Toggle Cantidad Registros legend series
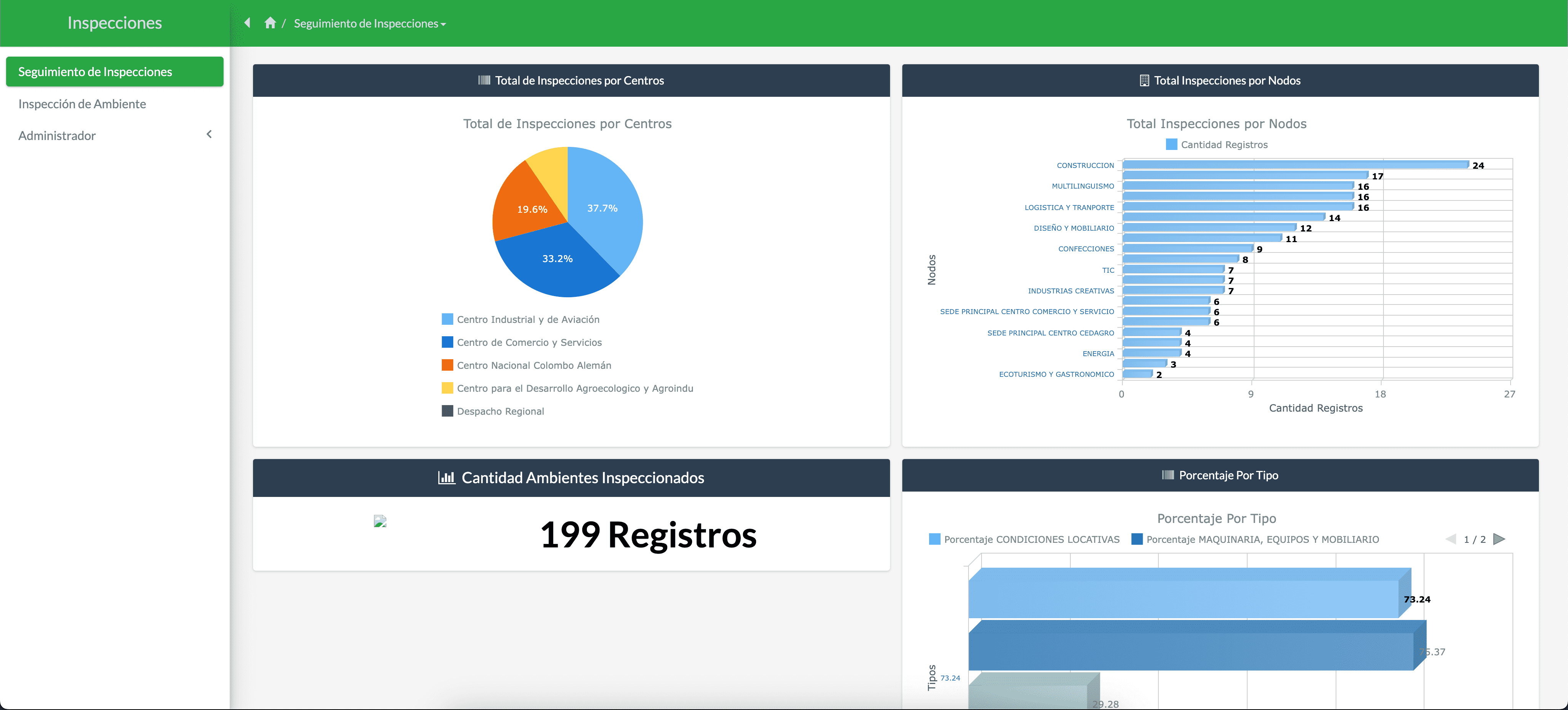 coord(1223,145)
